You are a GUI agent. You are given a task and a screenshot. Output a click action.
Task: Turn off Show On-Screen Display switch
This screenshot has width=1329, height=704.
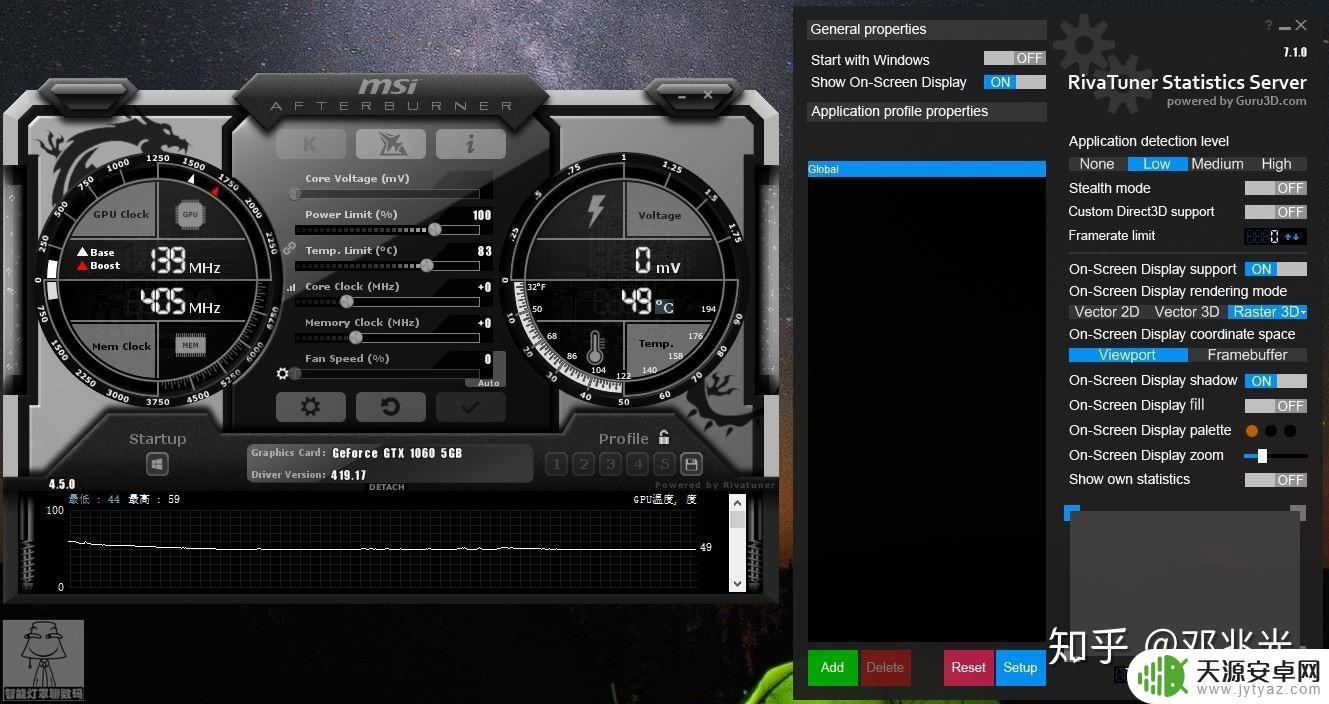[x=1015, y=82]
